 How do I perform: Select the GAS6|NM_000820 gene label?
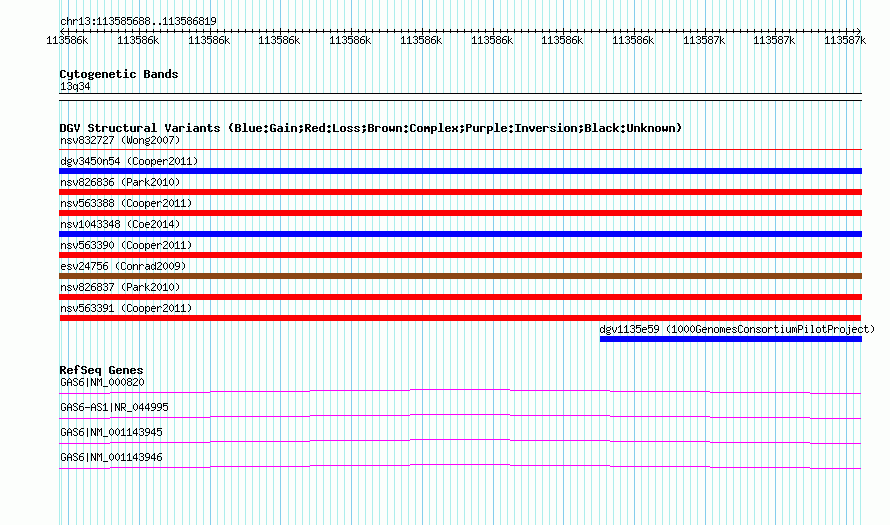[x=102, y=383]
